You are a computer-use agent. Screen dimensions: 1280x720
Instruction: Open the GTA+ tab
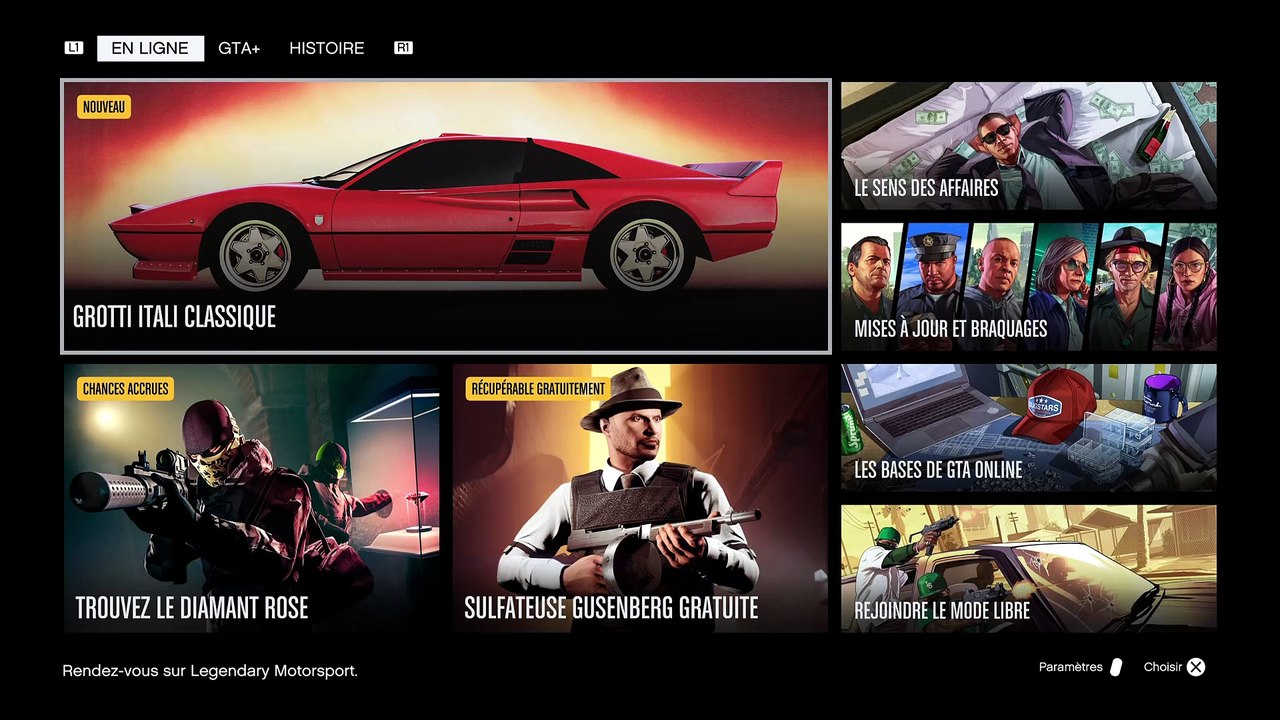click(239, 48)
